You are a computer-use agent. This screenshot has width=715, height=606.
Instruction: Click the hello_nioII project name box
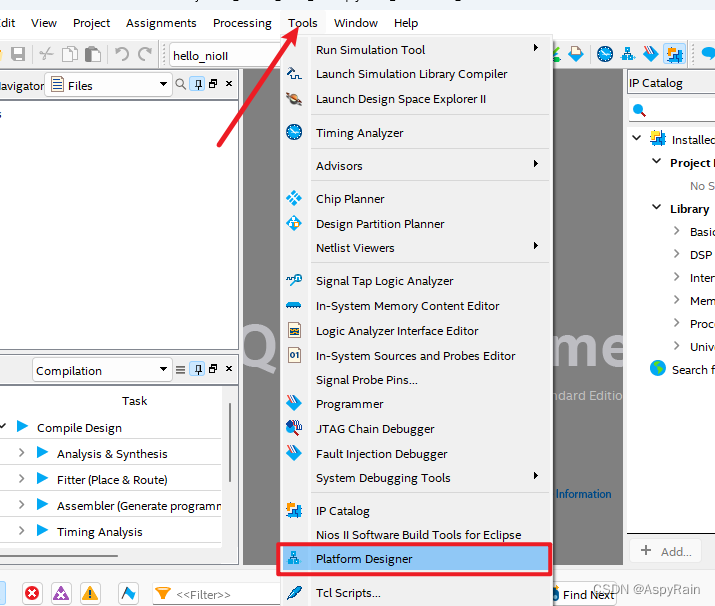click(x=224, y=56)
